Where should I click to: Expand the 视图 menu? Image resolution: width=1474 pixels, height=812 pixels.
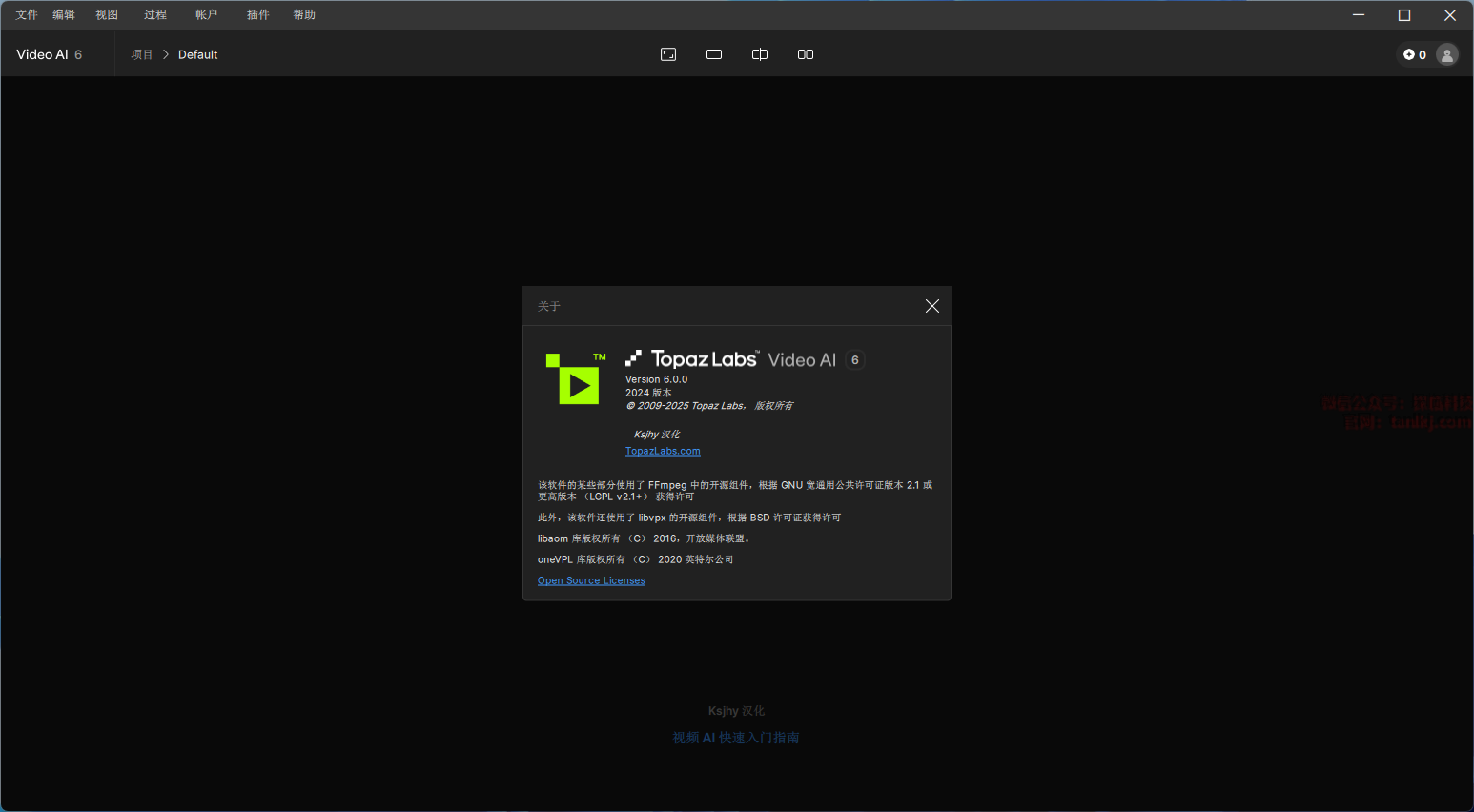pos(107,14)
